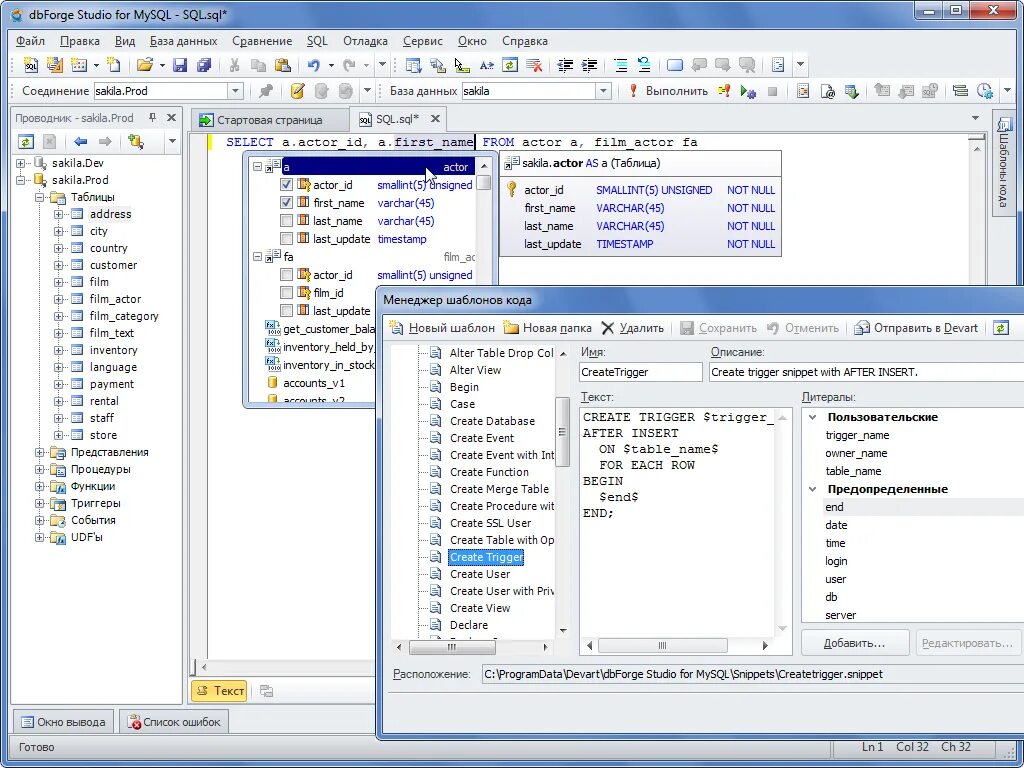The width and height of the screenshot is (1024, 768).
Task: Click the filter icon in the explorer toolbar
Action: [x=136, y=141]
